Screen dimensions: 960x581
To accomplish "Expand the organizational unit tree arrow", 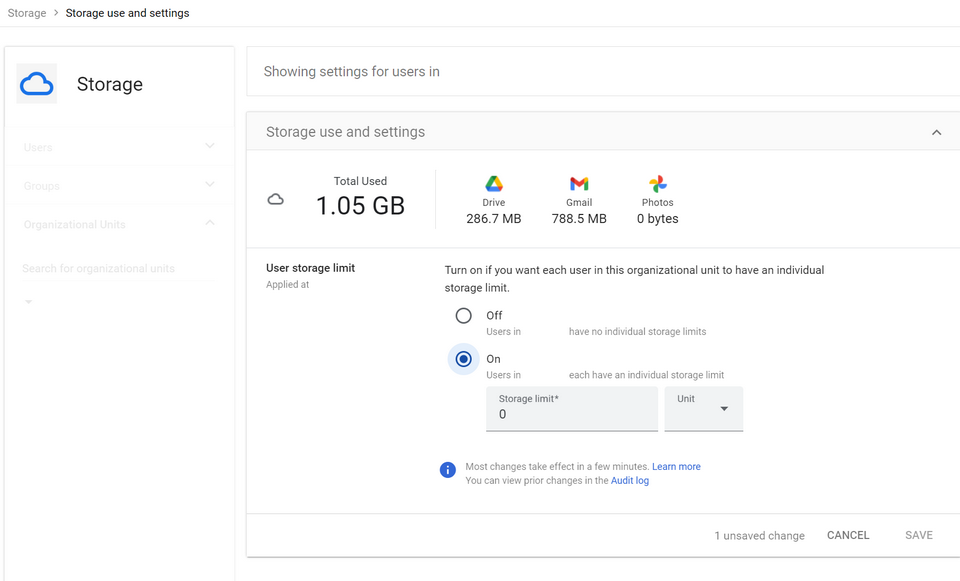I will [x=28, y=302].
